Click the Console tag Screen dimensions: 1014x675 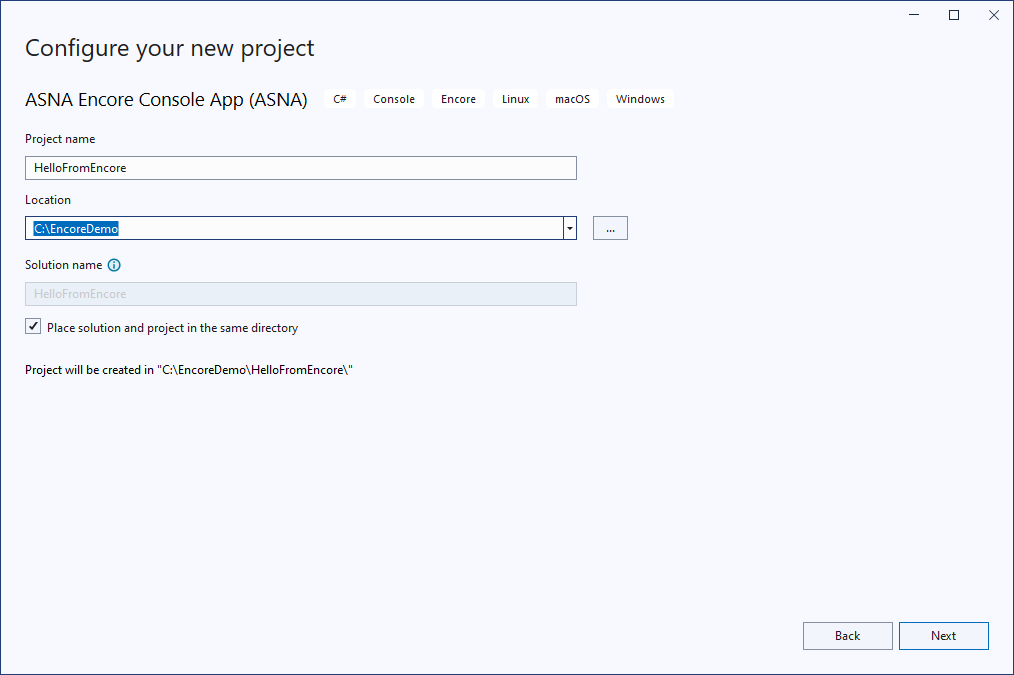pyautogui.click(x=394, y=99)
